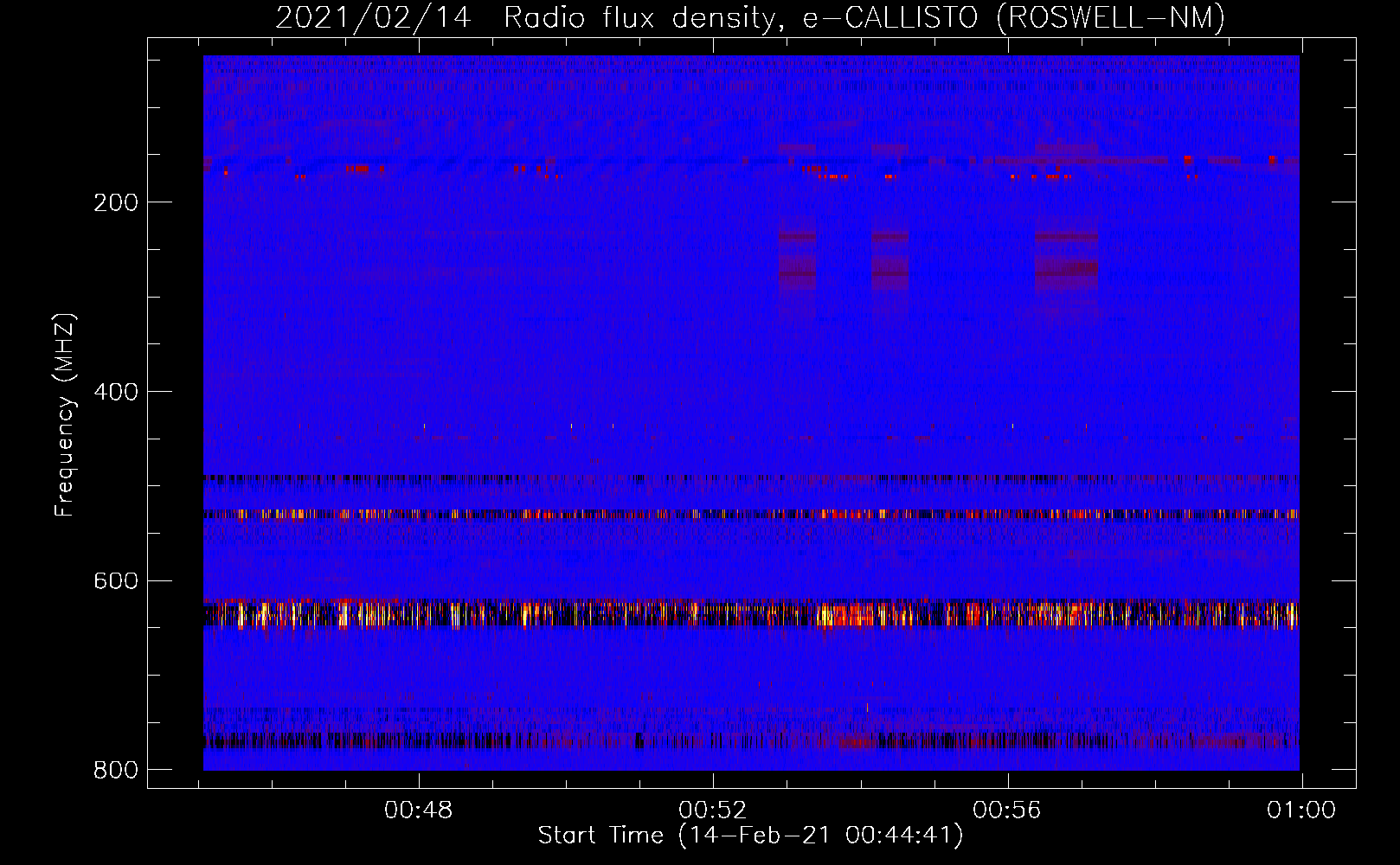Click the 200 frequency axis label

(x=116, y=202)
